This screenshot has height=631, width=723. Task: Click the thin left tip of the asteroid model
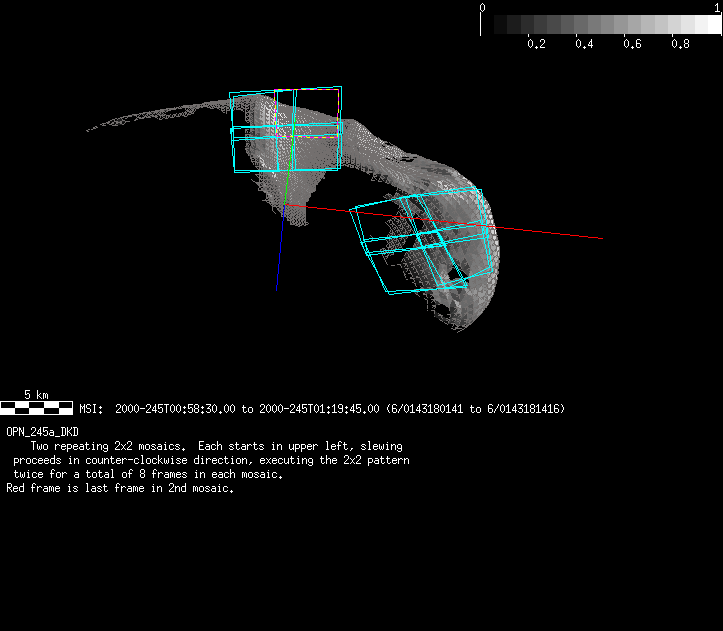click(92, 130)
